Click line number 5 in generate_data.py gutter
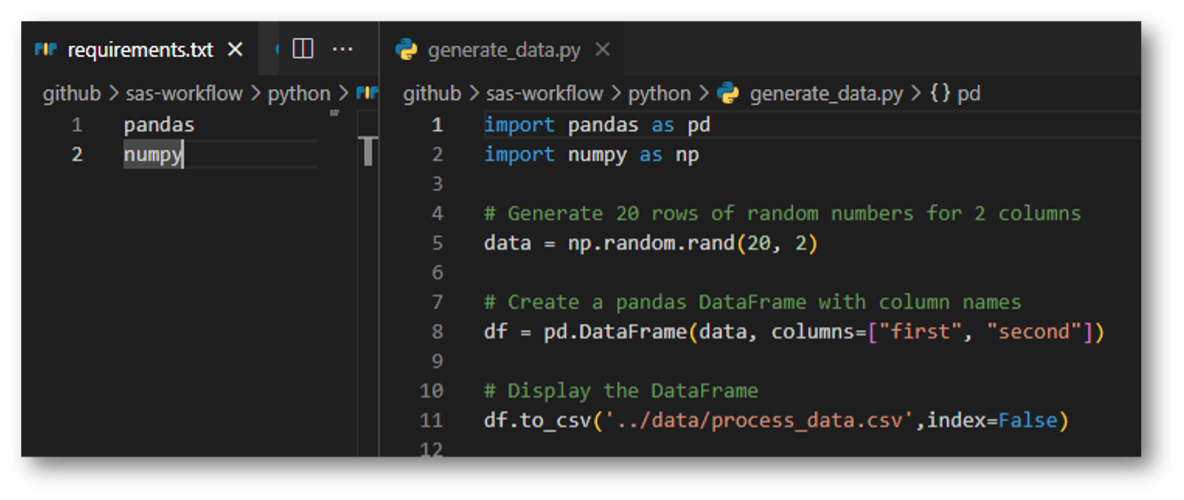Screen dimensions: 1184x500 click(437, 243)
